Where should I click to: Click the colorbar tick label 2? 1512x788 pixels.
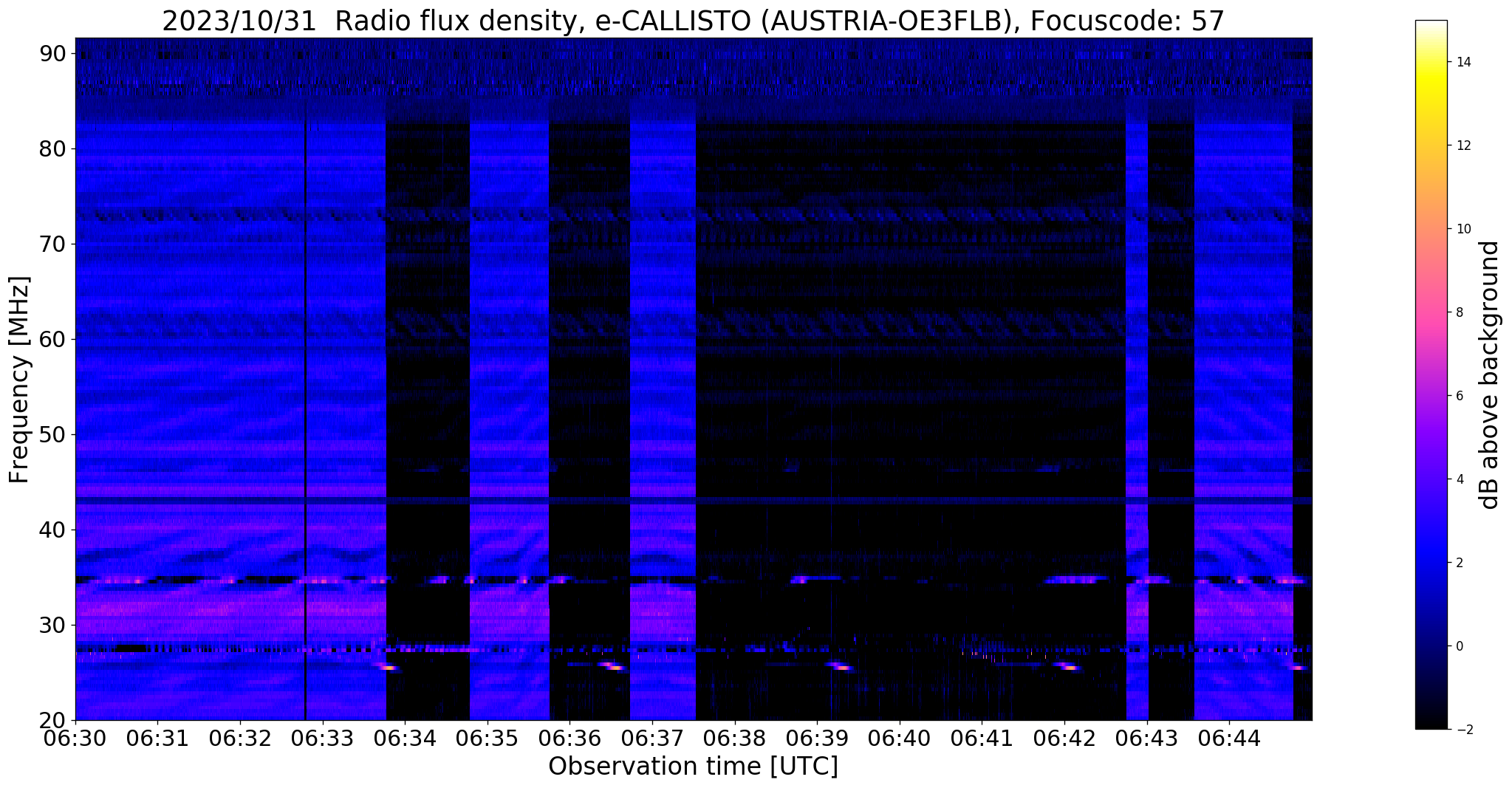point(1459,563)
